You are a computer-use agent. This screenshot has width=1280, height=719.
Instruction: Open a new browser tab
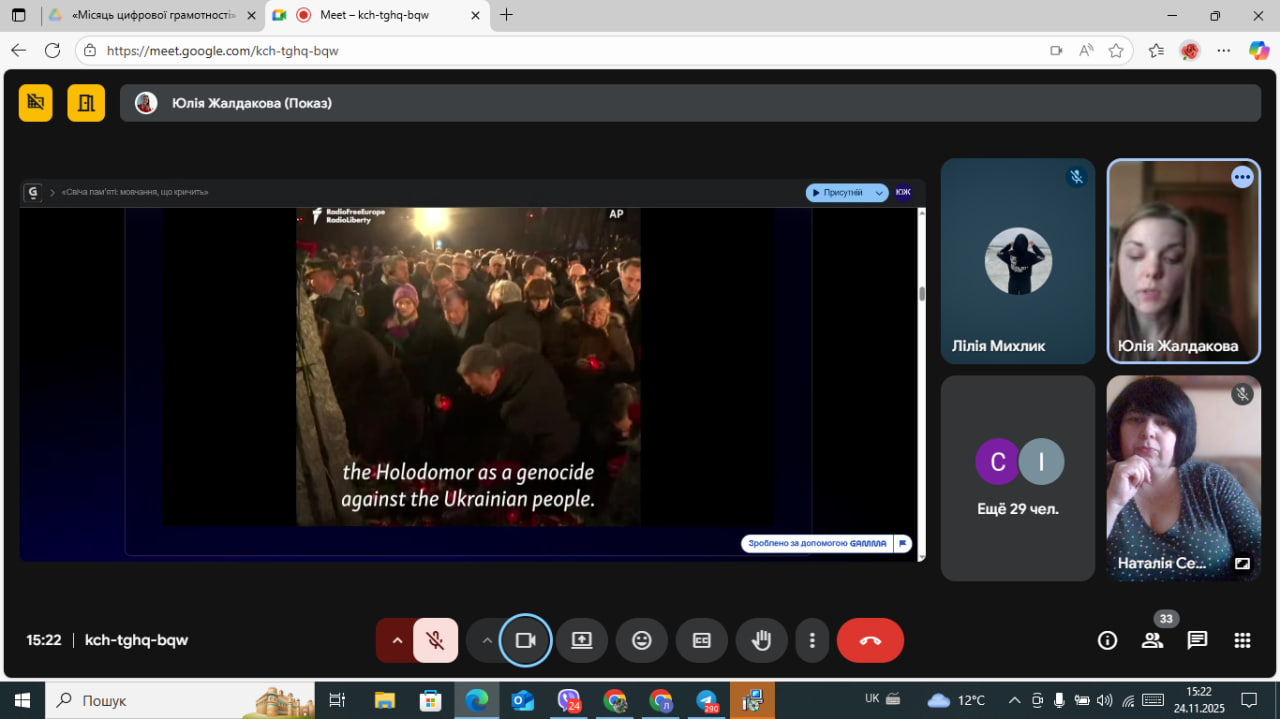point(507,15)
